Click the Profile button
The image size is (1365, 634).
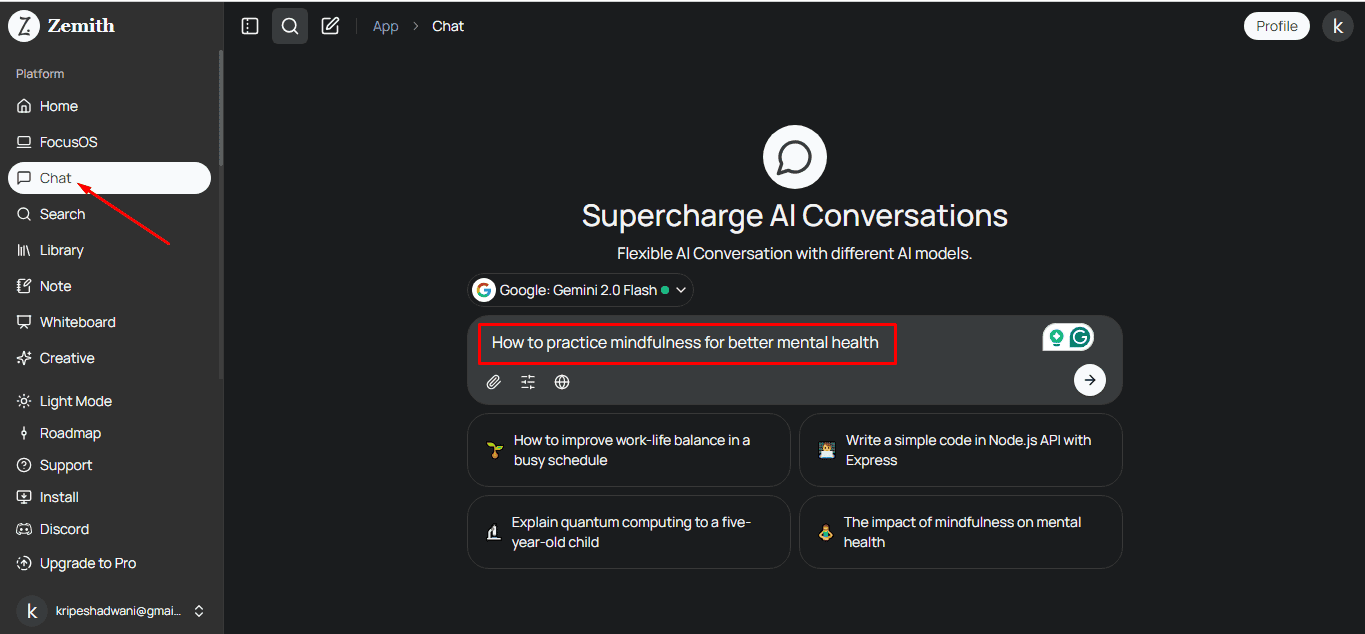[x=1276, y=26]
